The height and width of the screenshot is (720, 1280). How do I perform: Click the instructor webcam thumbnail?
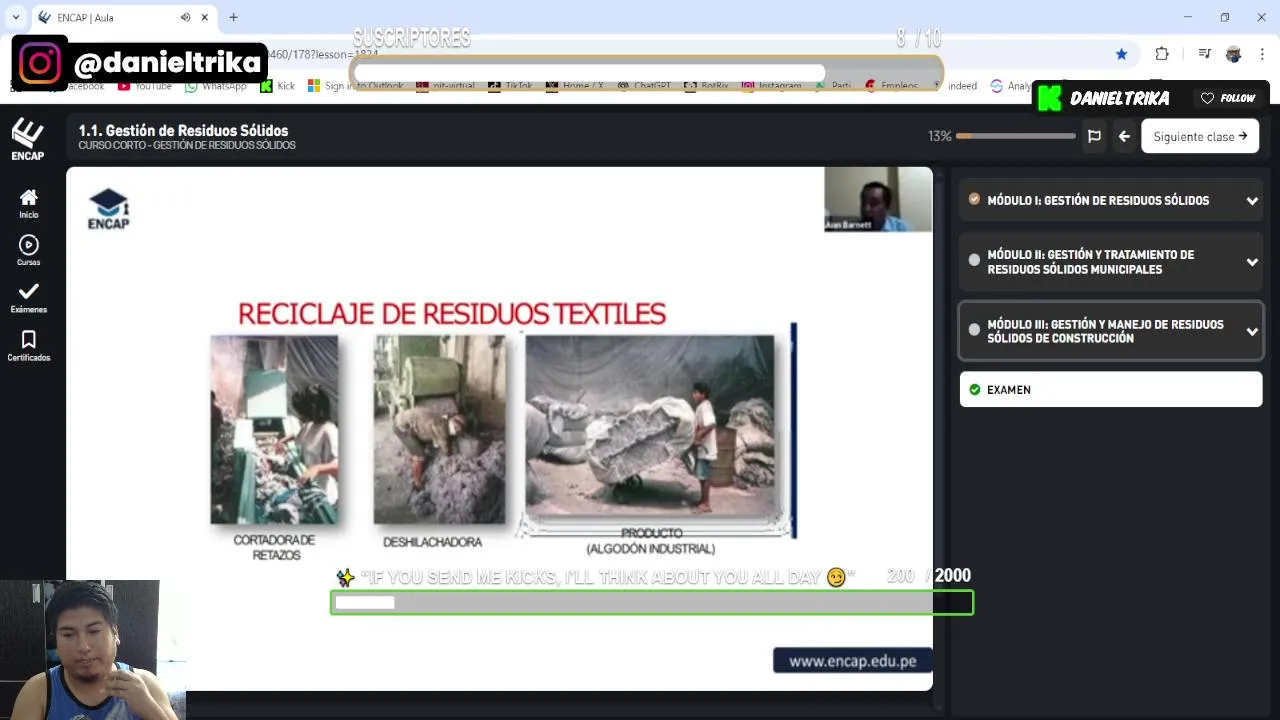878,199
